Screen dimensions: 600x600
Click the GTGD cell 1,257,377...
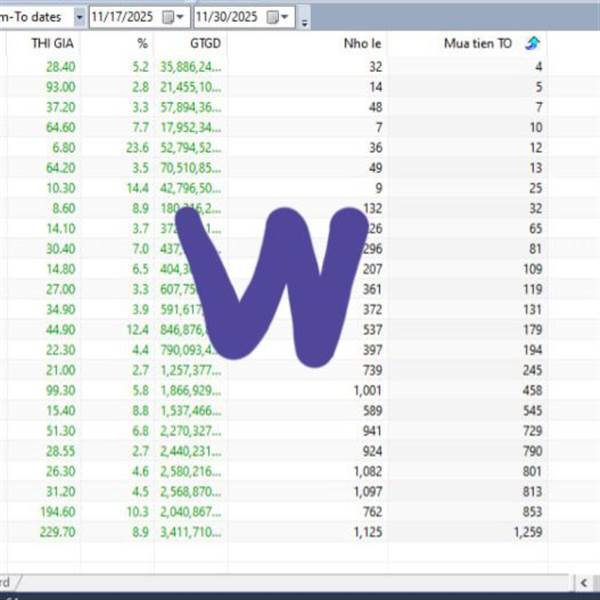tap(190, 370)
